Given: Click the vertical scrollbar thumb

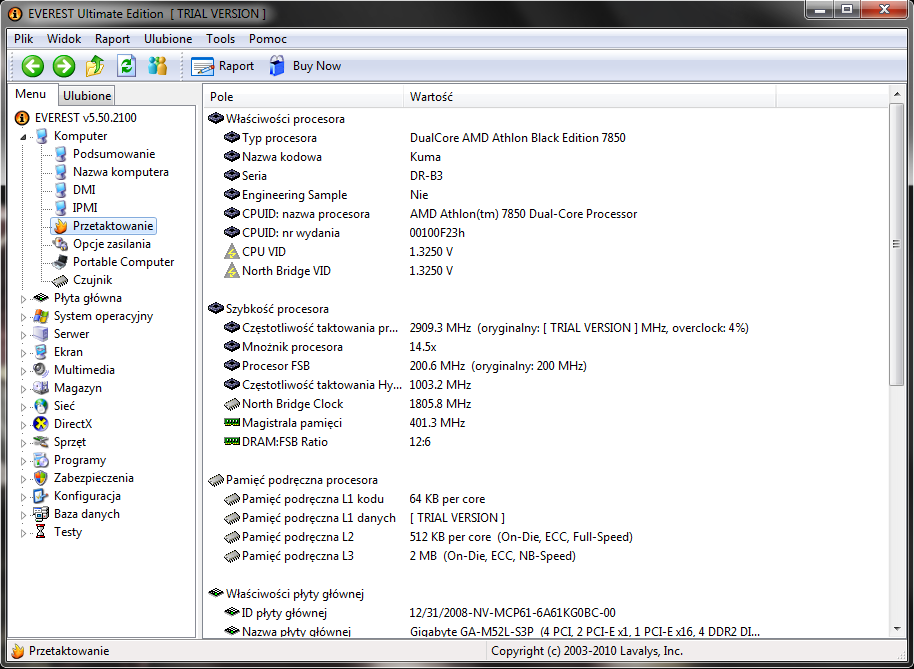Looking at the screenshot, I should pyautogui.click(x=897, y=244).
